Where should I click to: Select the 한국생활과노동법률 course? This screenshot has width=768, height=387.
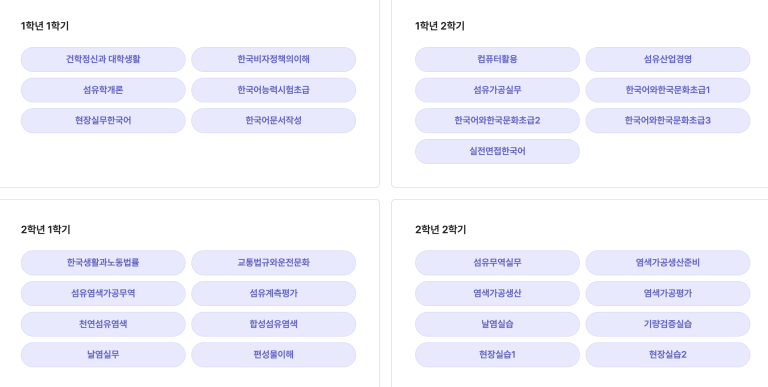click(103, 263)
